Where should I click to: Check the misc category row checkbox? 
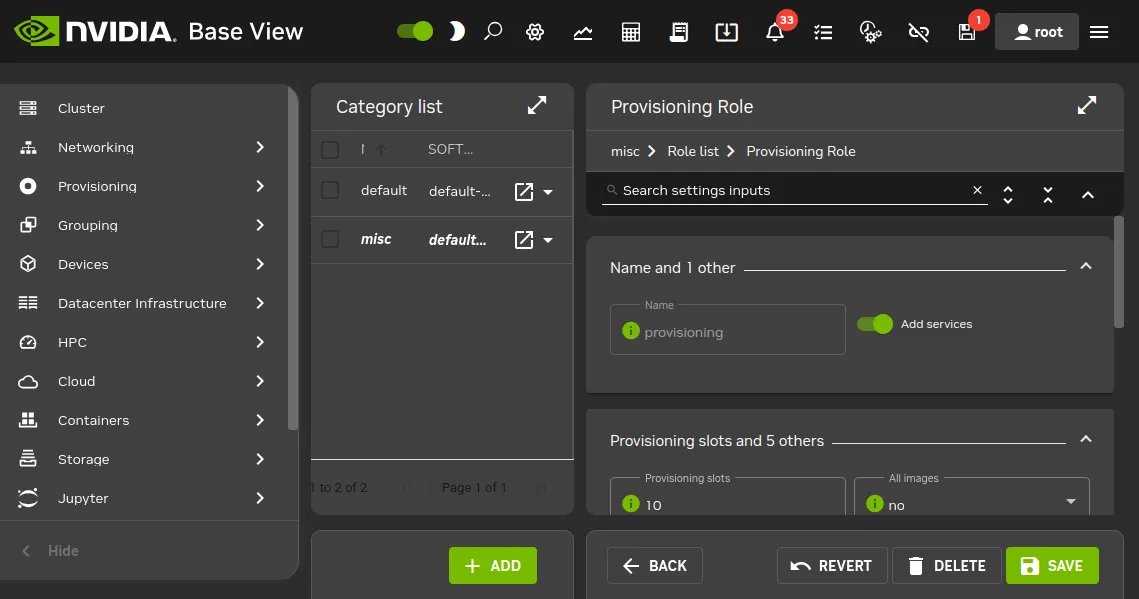tap(330, 239)
